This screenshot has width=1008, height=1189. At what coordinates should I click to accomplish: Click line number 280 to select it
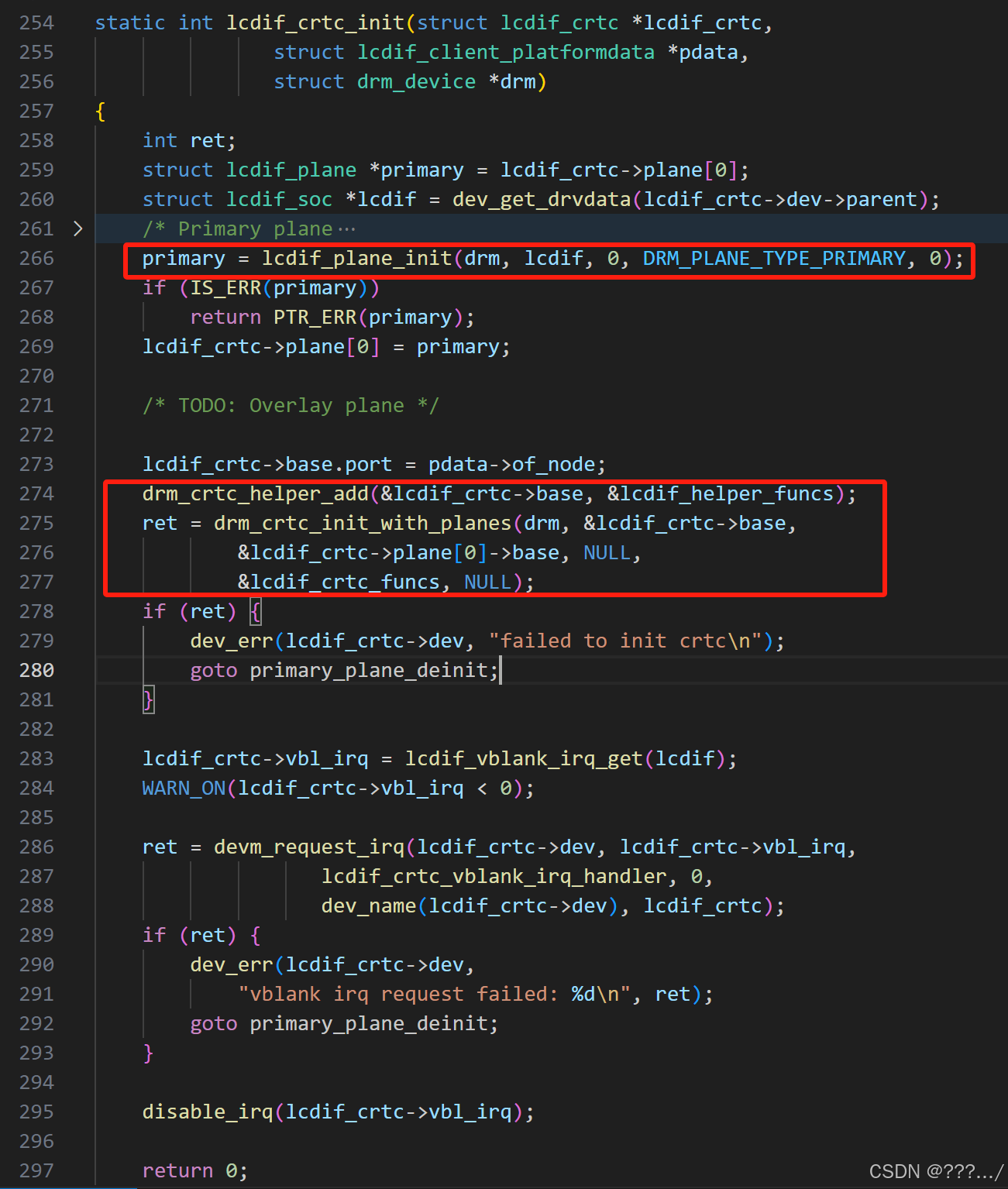pyautogui.click(x=36, y=670)
